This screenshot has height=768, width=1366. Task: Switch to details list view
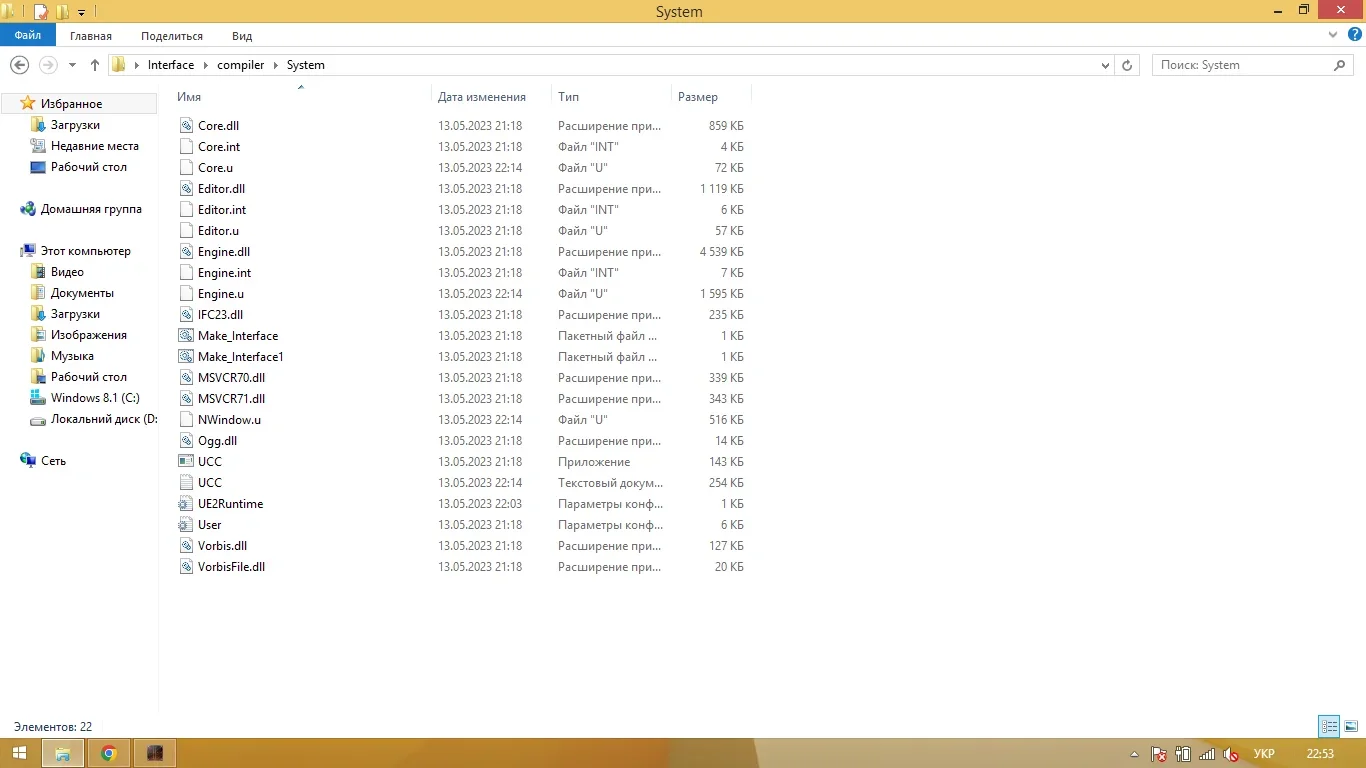pyautogui.click(x=1329, y=727)
